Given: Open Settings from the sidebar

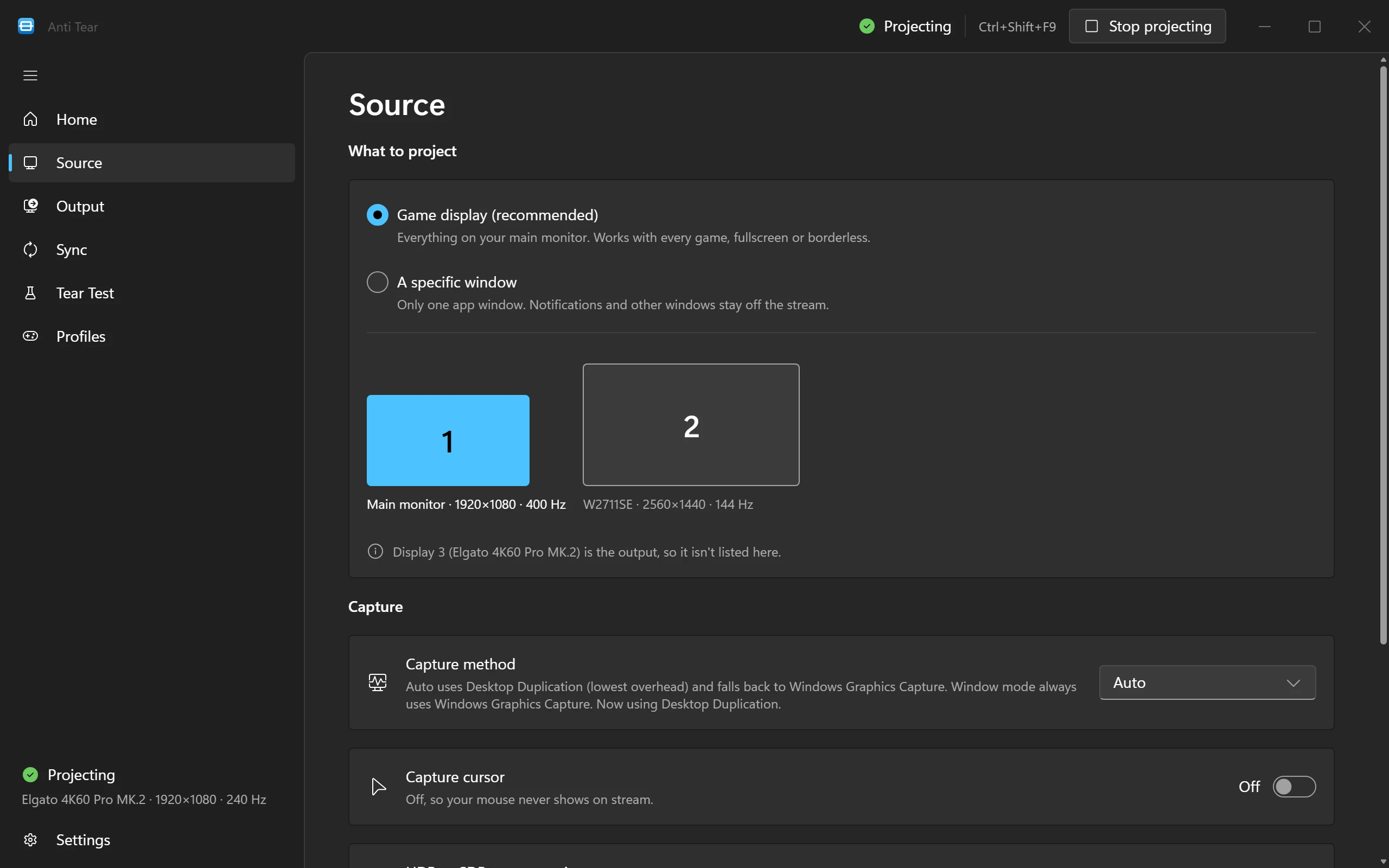Looking at the screenshot, I should 151,840.
